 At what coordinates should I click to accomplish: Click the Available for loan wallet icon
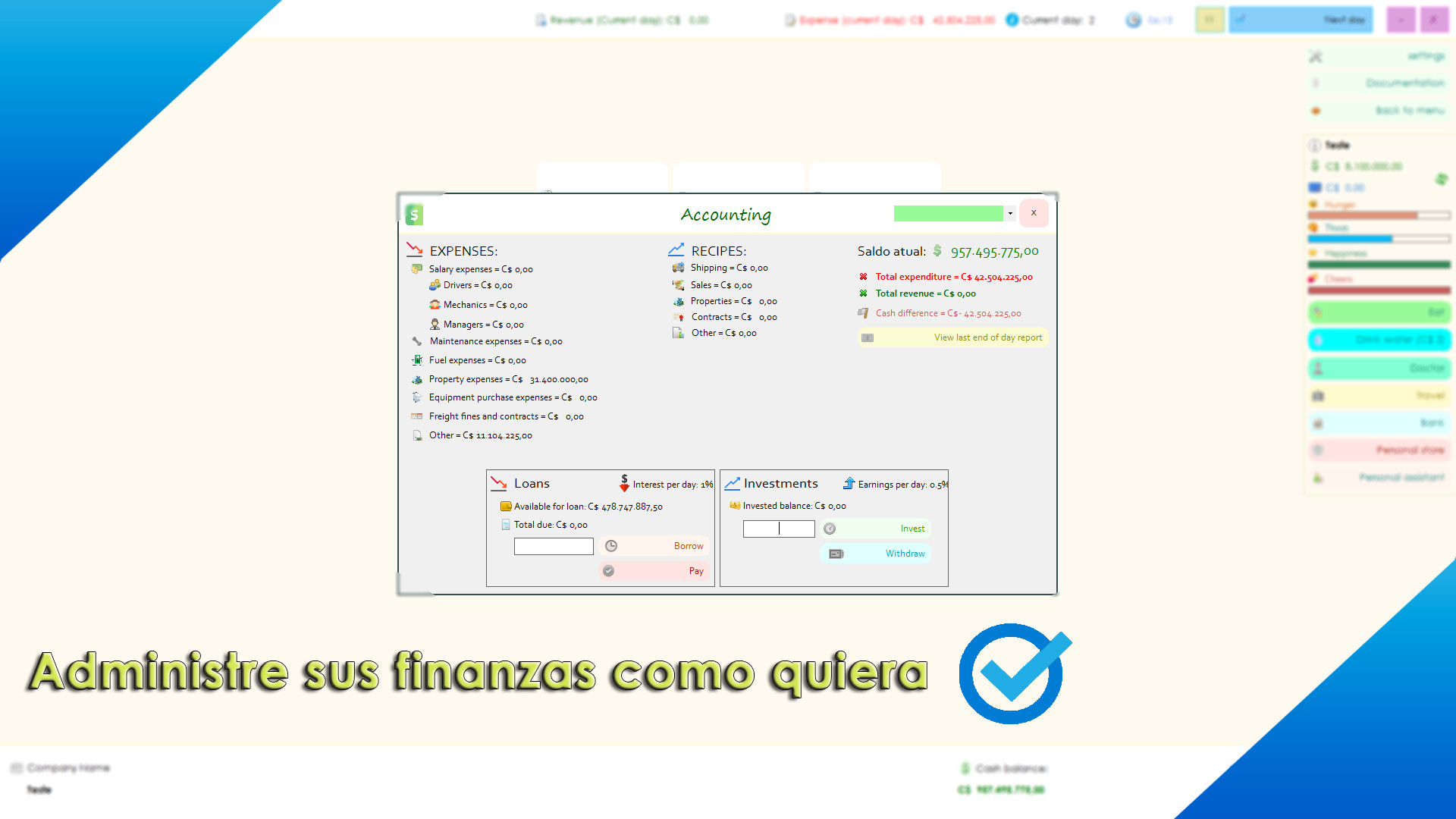(x=505, y=507)
